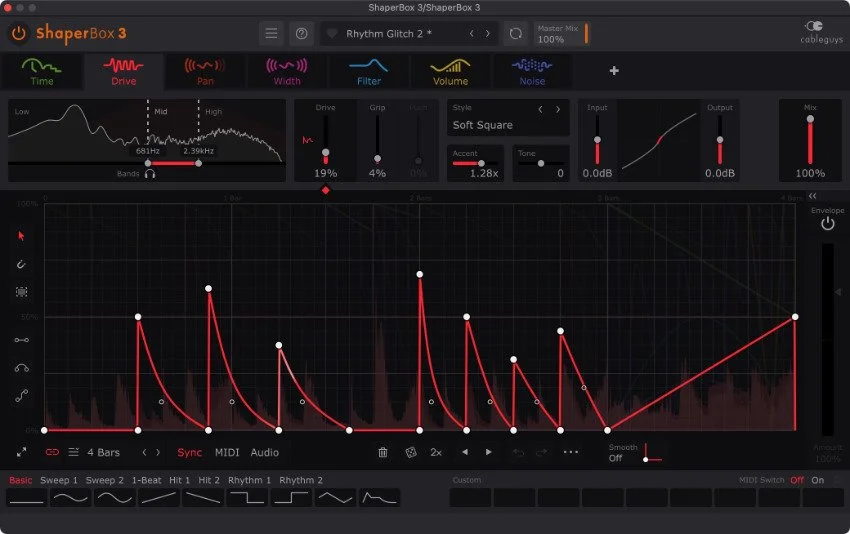This screenshot has height=534, width=850.
Task: Shift the wave right
Action: 488,452
